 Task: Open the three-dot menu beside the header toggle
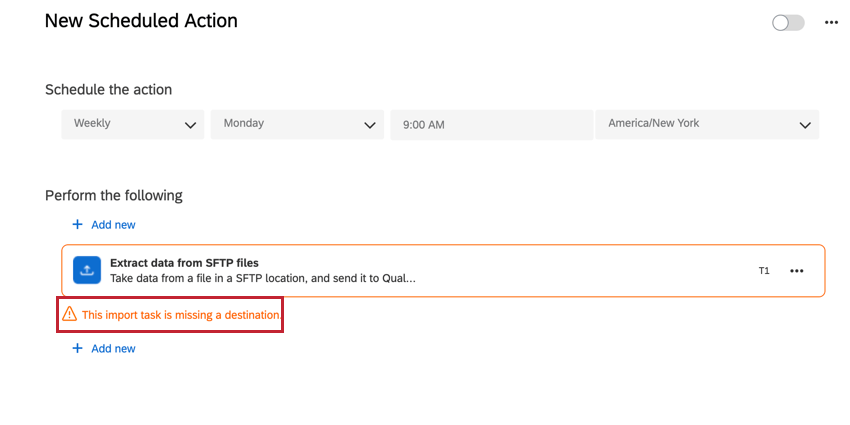(x=832, y=23)
